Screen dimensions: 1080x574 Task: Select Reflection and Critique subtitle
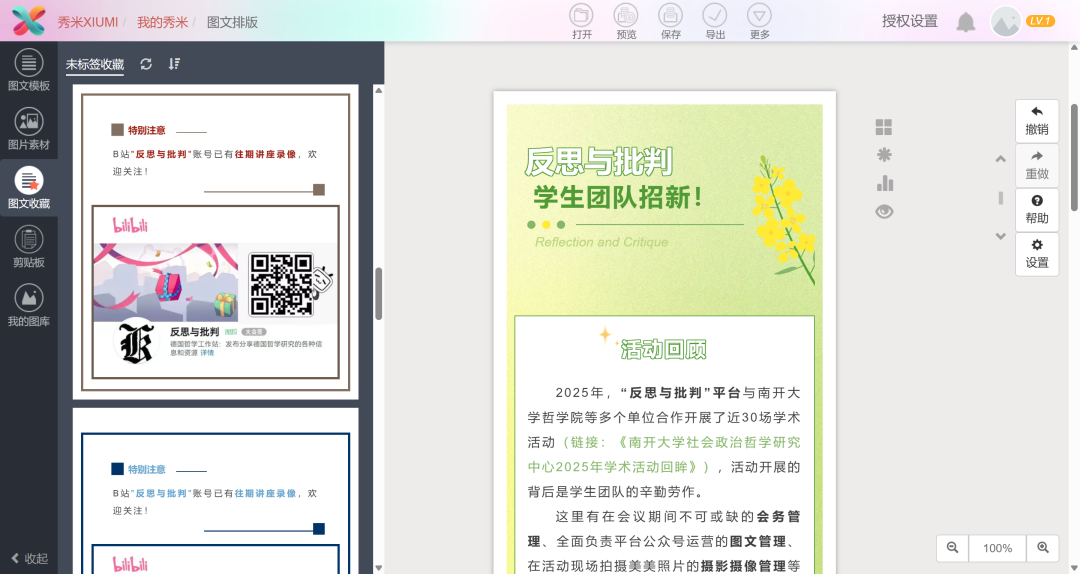pos(601,242)
